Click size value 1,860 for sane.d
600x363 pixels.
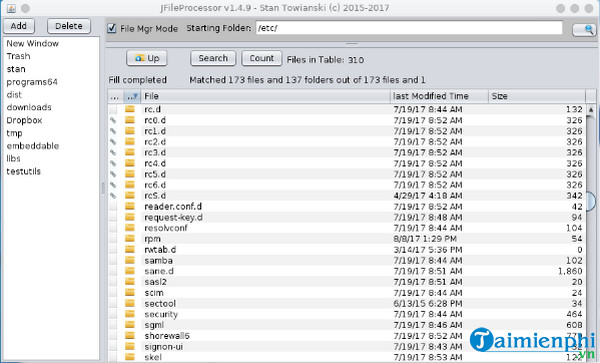coord(570,271)
